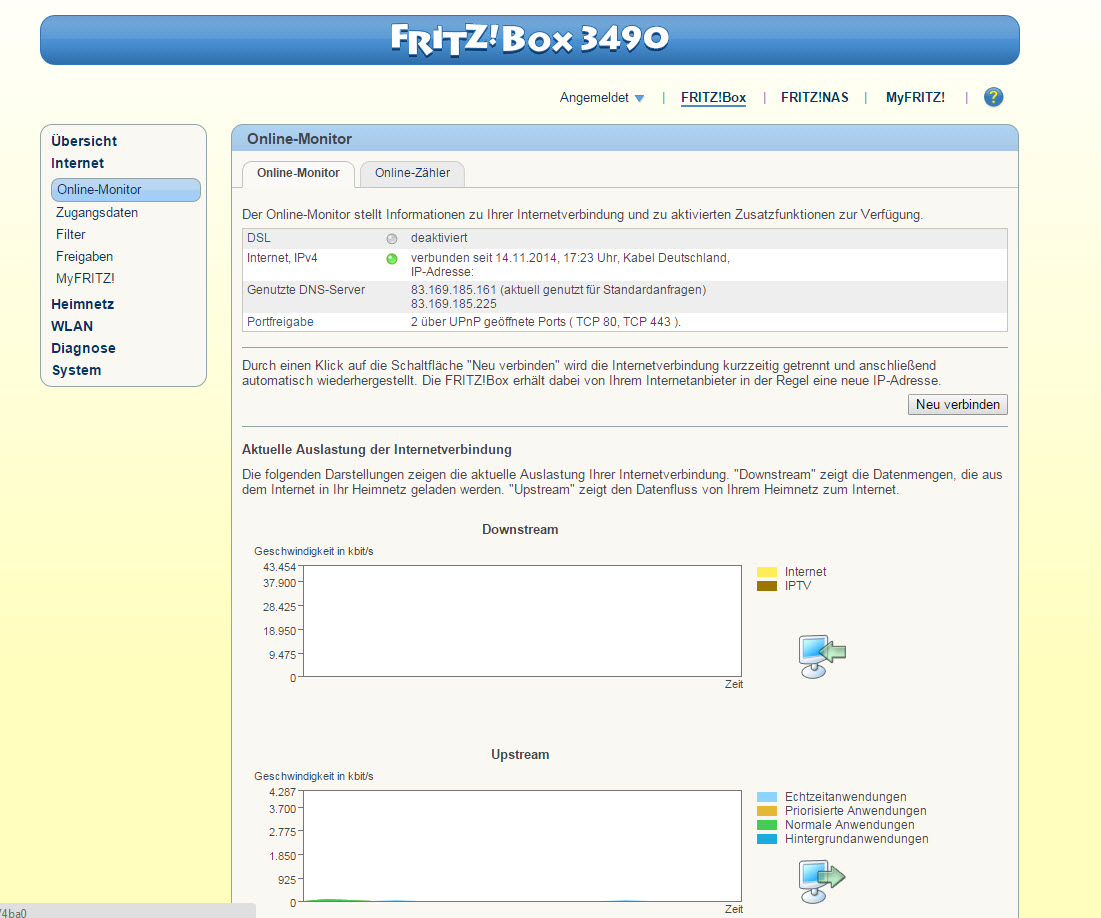Open the Portfreigabe link
Screen dimensions: 1101x918
tap(280, 322)
